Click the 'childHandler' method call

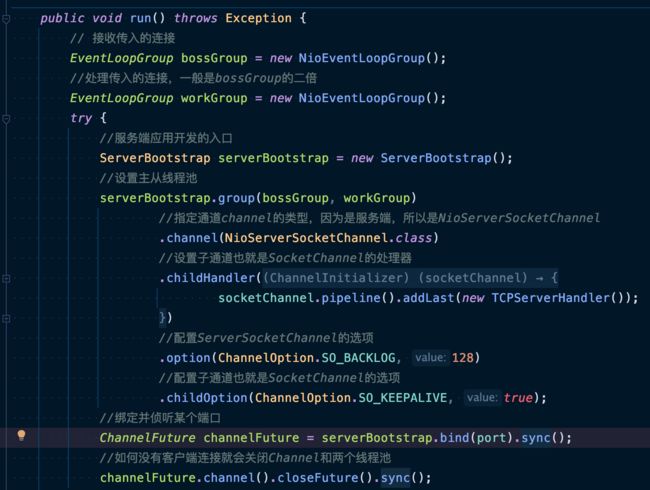pyautogui.click(x=211, y=278)
